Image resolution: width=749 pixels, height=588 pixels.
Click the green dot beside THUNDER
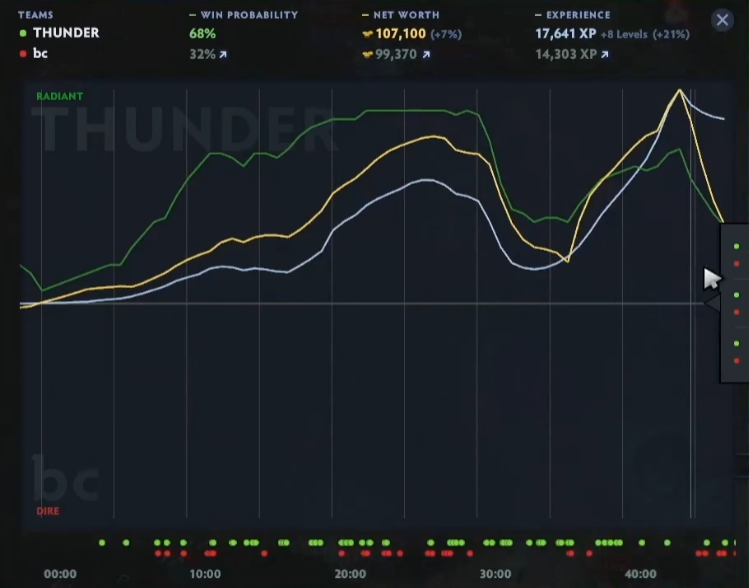(x=23, y=33)
